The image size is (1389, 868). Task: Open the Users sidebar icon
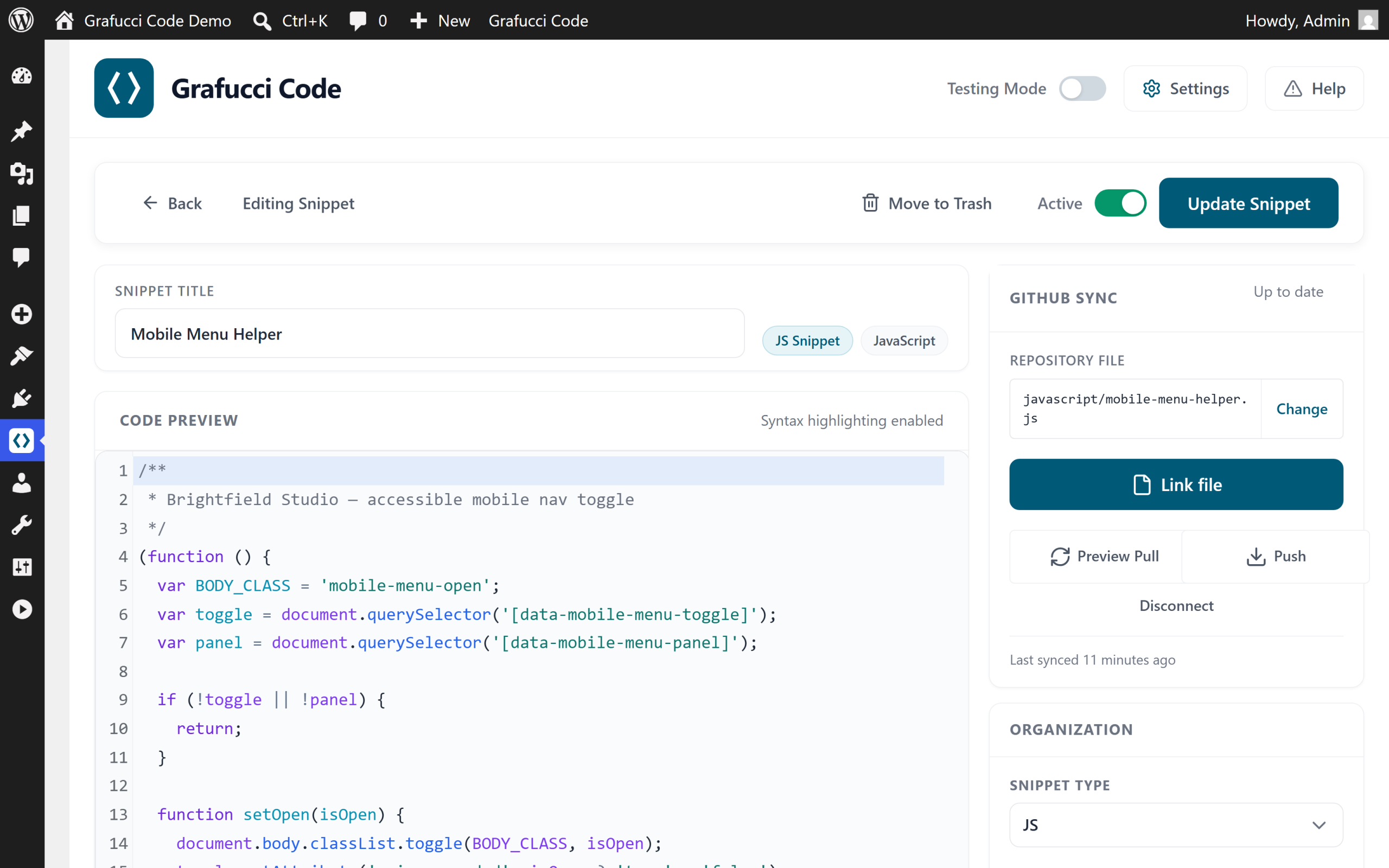click(x=22, y=483)
